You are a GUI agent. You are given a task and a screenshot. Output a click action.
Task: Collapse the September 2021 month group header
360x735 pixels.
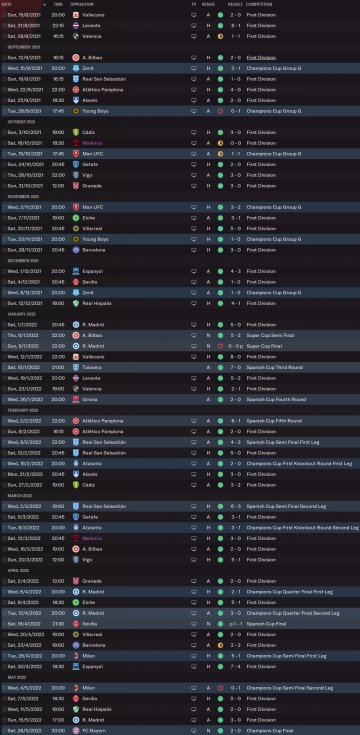point(23,47)
